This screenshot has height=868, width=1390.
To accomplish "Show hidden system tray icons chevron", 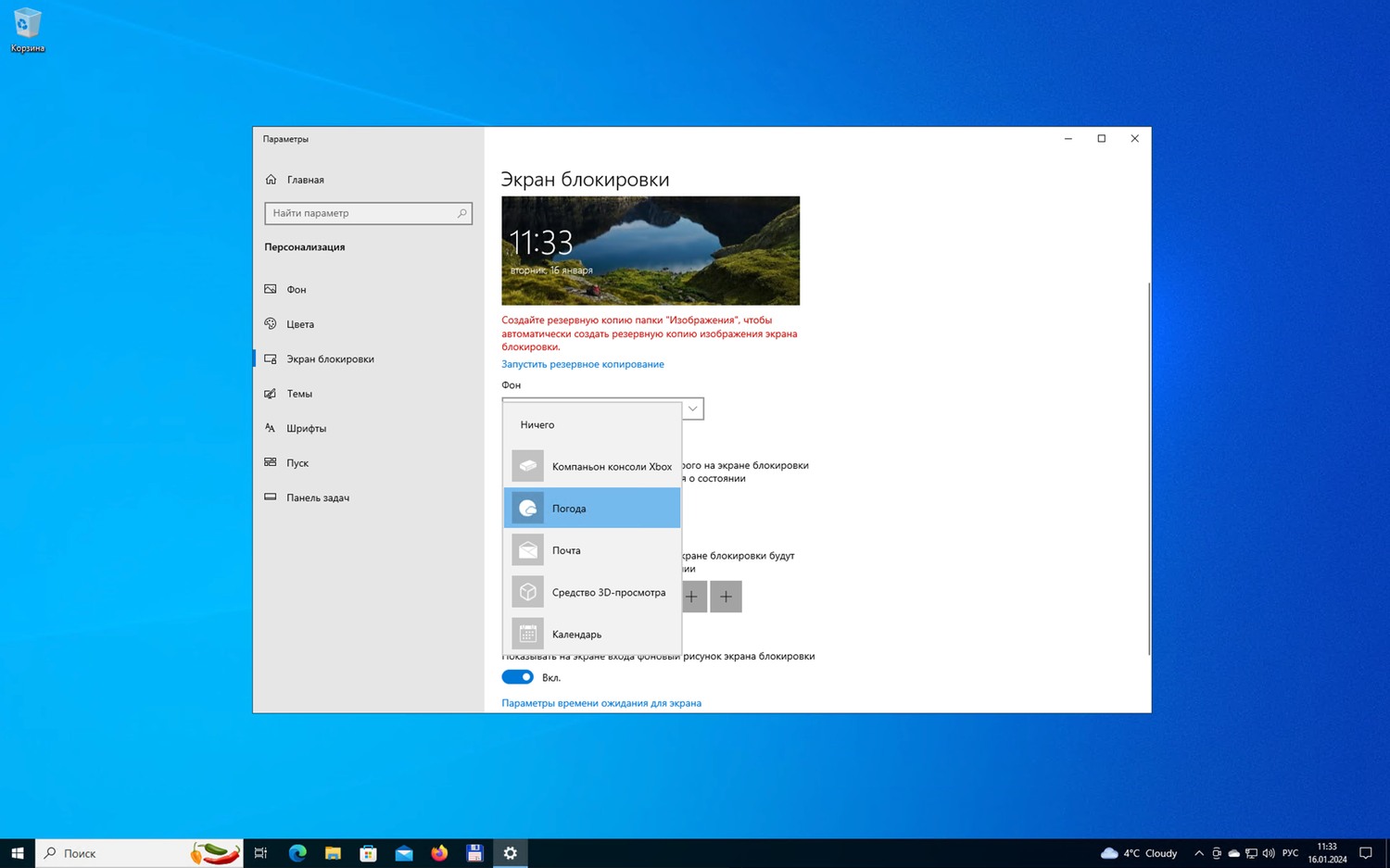I will tap(1198, 853).
